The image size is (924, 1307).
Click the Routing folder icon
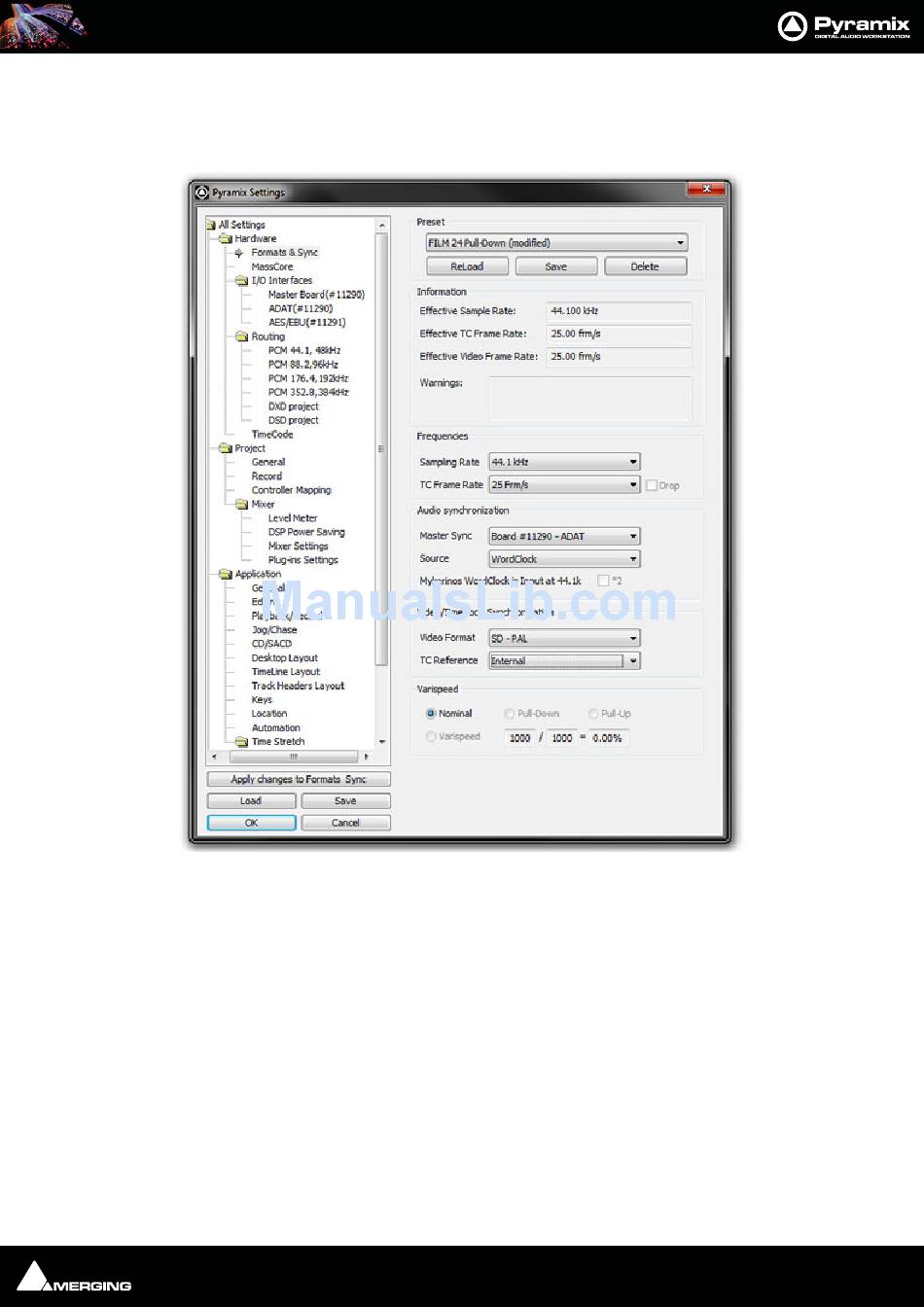tap(242, 336)
